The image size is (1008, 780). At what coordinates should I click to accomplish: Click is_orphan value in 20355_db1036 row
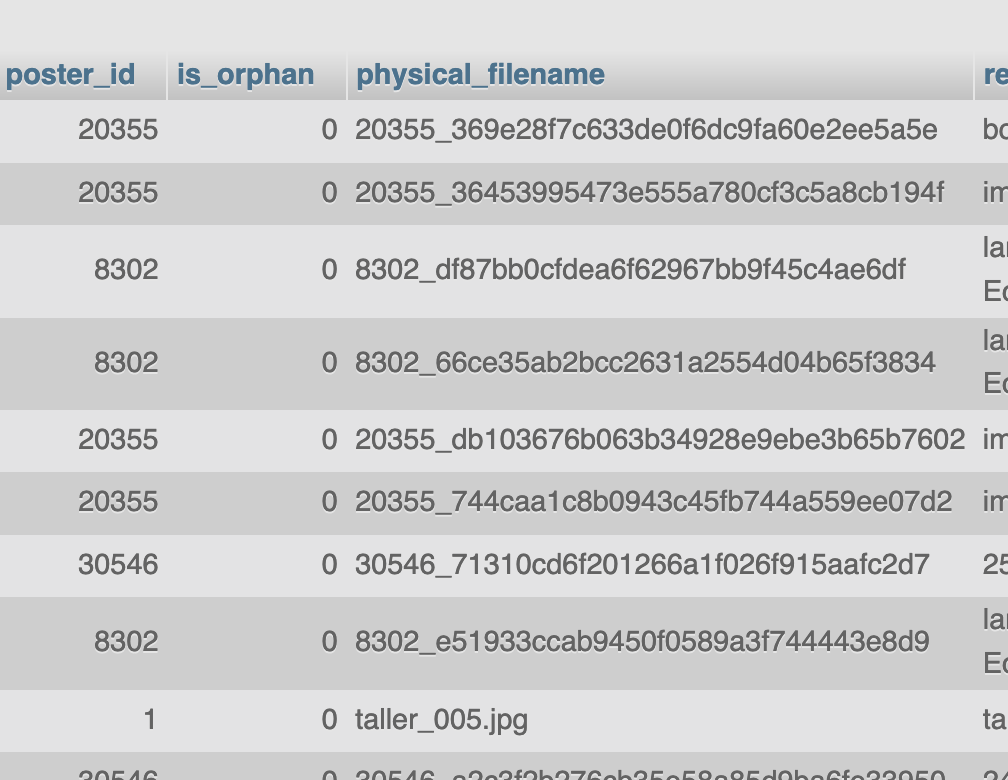[329, 440]
